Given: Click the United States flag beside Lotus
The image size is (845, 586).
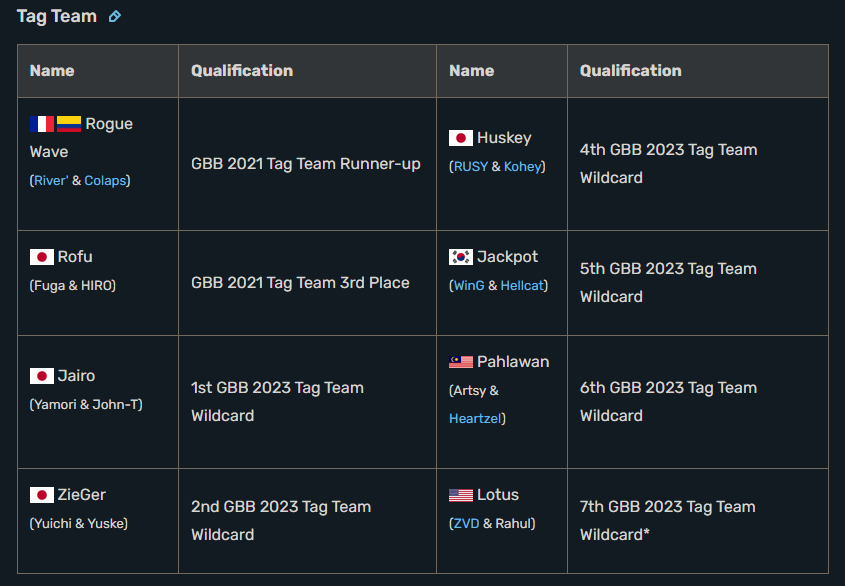Looking at the screenshot, I should pos(461,495).
